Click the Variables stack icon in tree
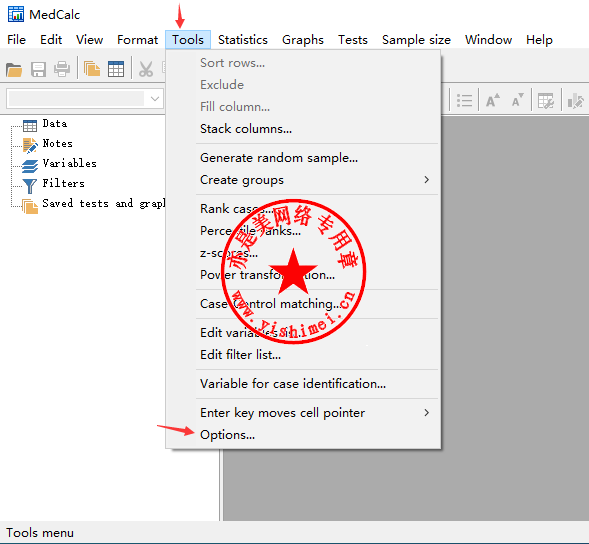This screenshot has width=589, height=544. pos(30,166)
